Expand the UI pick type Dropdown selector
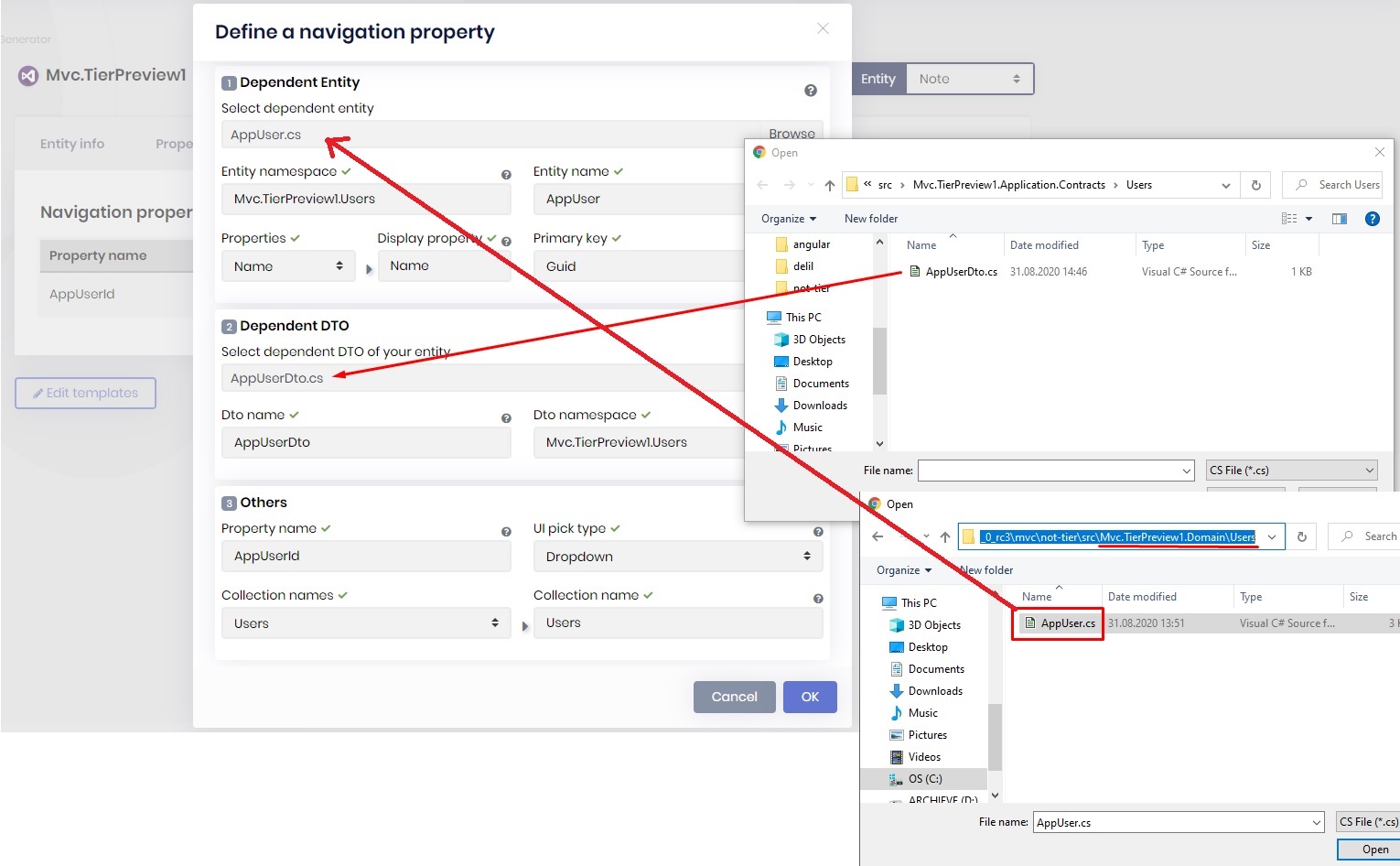 pos(677,556)
